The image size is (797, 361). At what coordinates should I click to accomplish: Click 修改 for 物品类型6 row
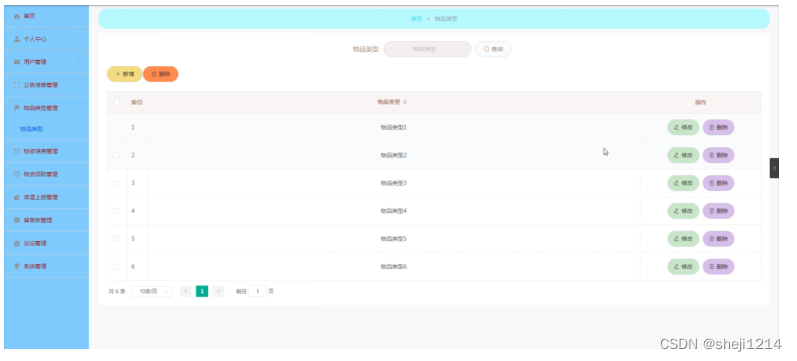tap(683, 267)
